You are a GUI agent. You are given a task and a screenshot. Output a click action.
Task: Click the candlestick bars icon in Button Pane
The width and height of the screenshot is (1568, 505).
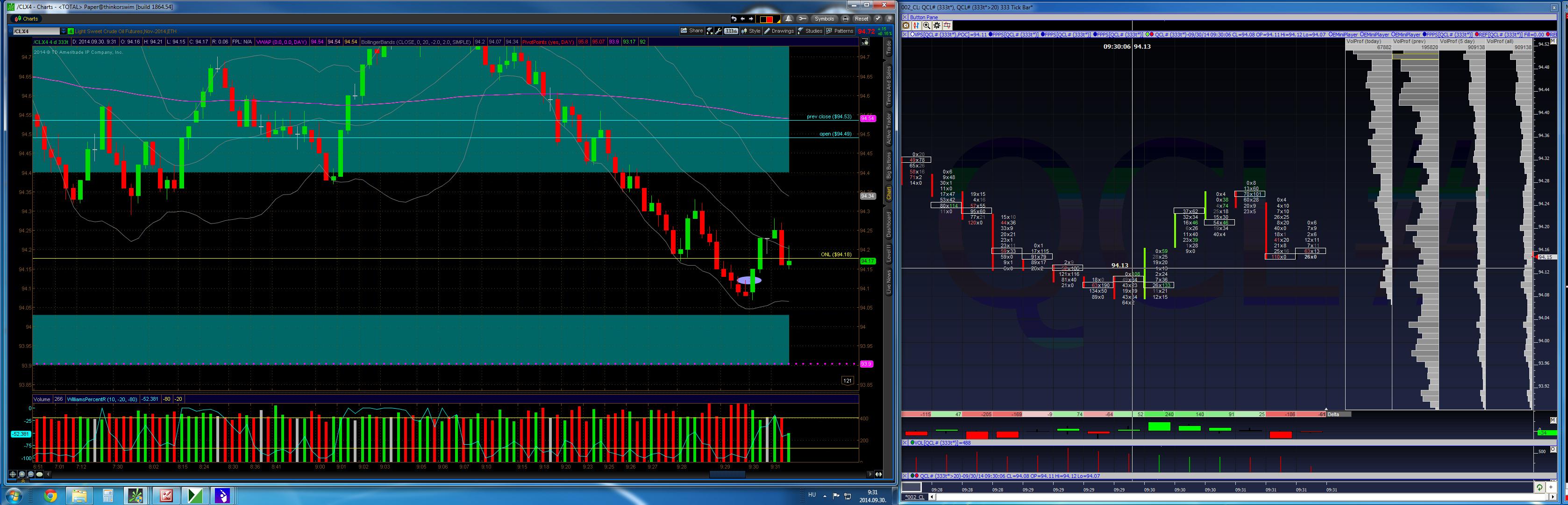[x=916, y=26]
